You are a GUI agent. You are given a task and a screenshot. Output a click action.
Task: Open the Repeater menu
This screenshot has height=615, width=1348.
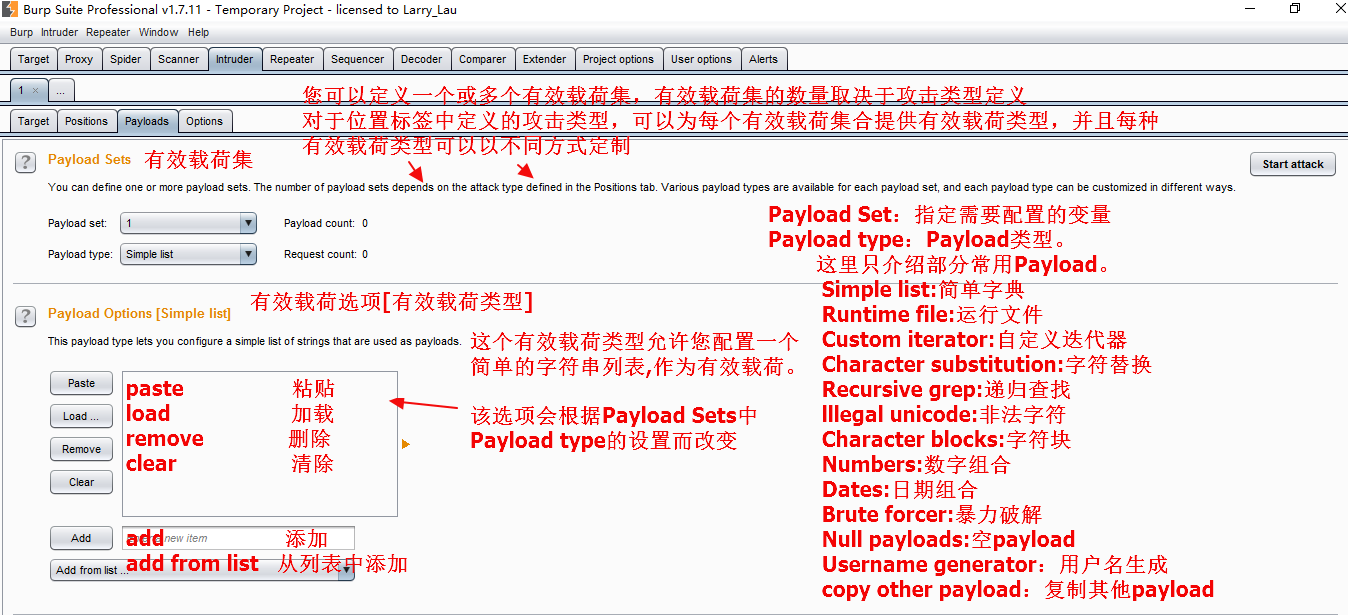pyautogui.click(x=108, y=32)
